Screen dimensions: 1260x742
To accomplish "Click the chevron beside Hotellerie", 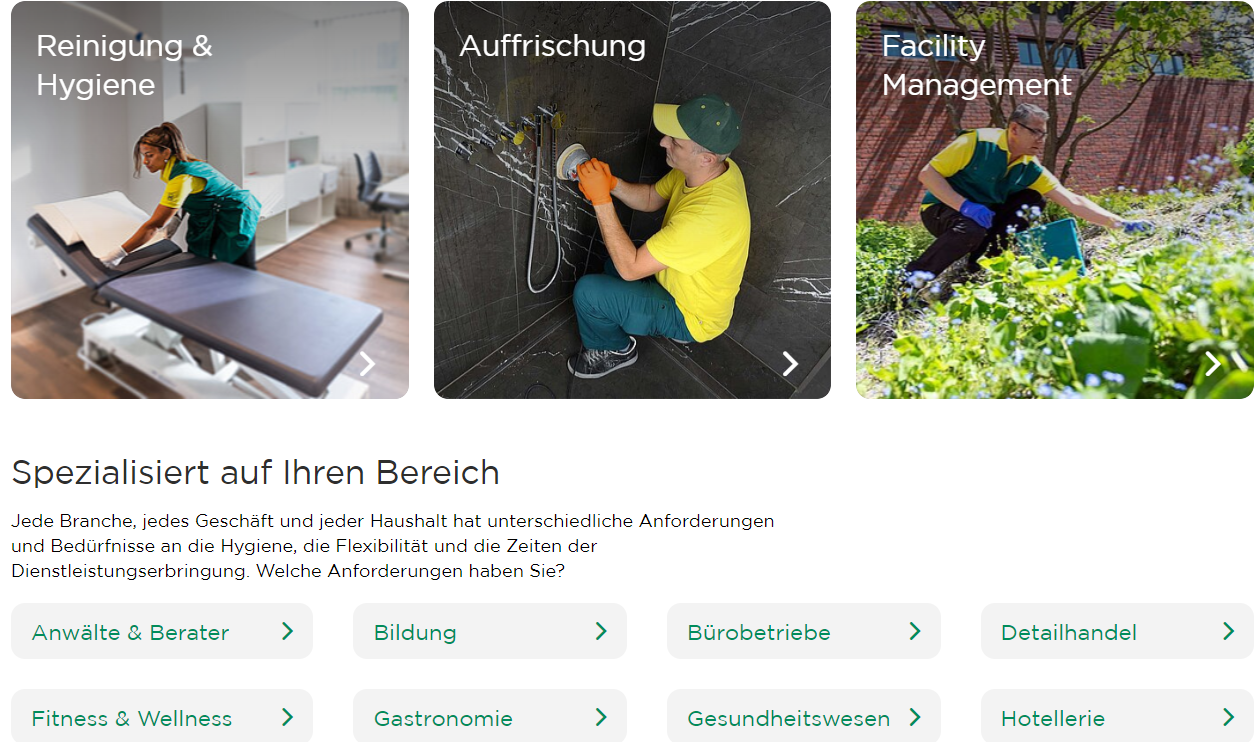I will (x=1228, y=717).
